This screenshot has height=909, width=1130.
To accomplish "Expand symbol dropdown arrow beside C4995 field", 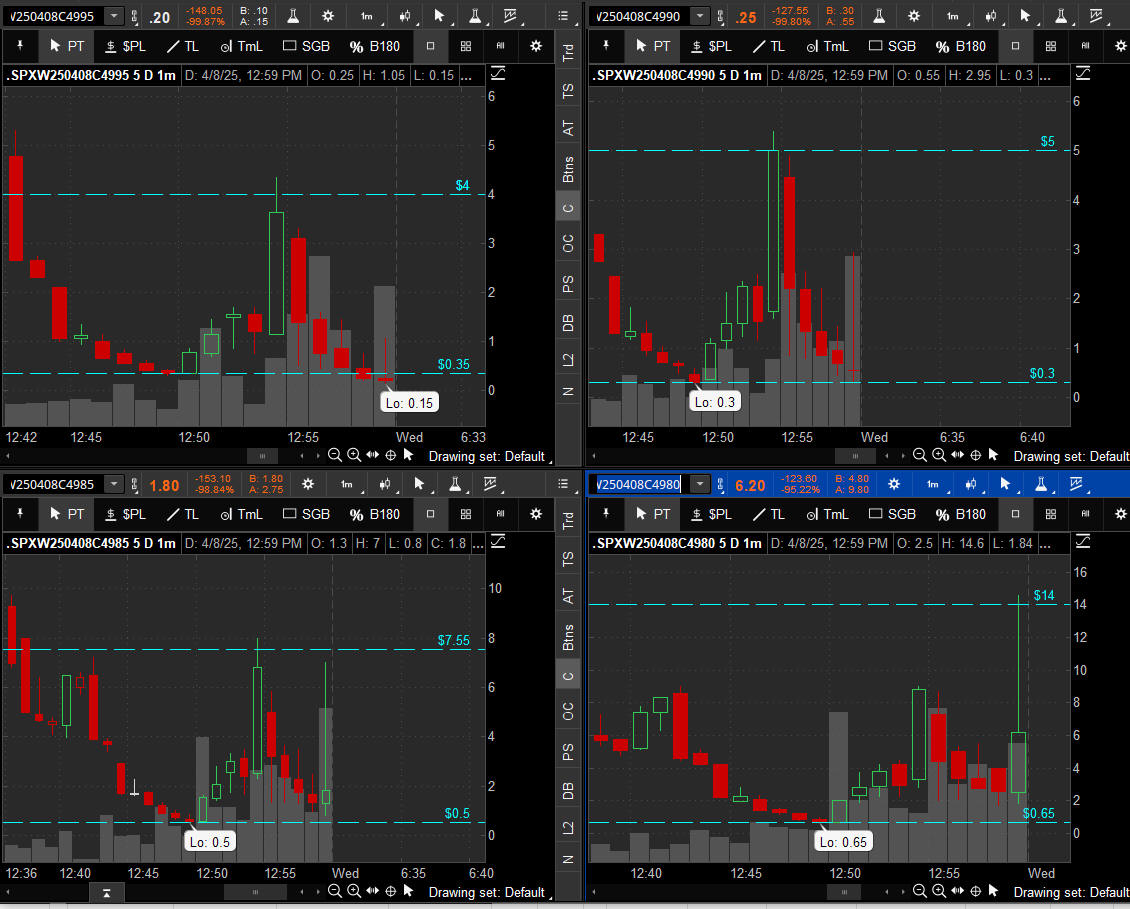I will 114,16.
